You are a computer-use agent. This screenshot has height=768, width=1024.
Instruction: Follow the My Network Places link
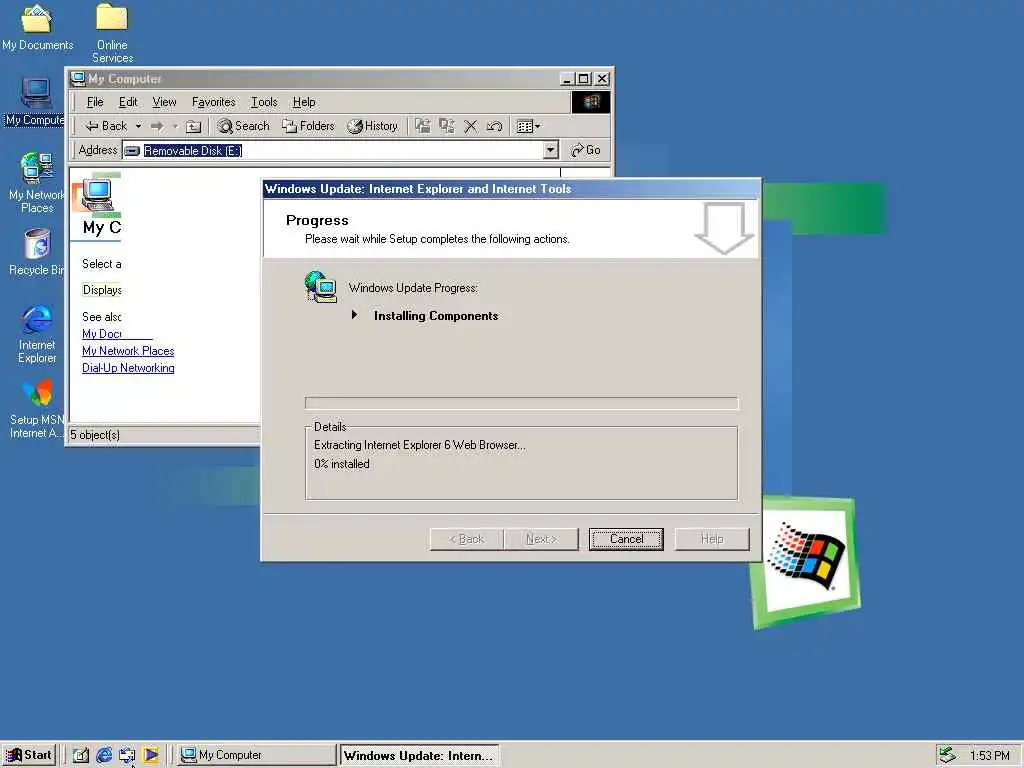[x=128, y=351]
